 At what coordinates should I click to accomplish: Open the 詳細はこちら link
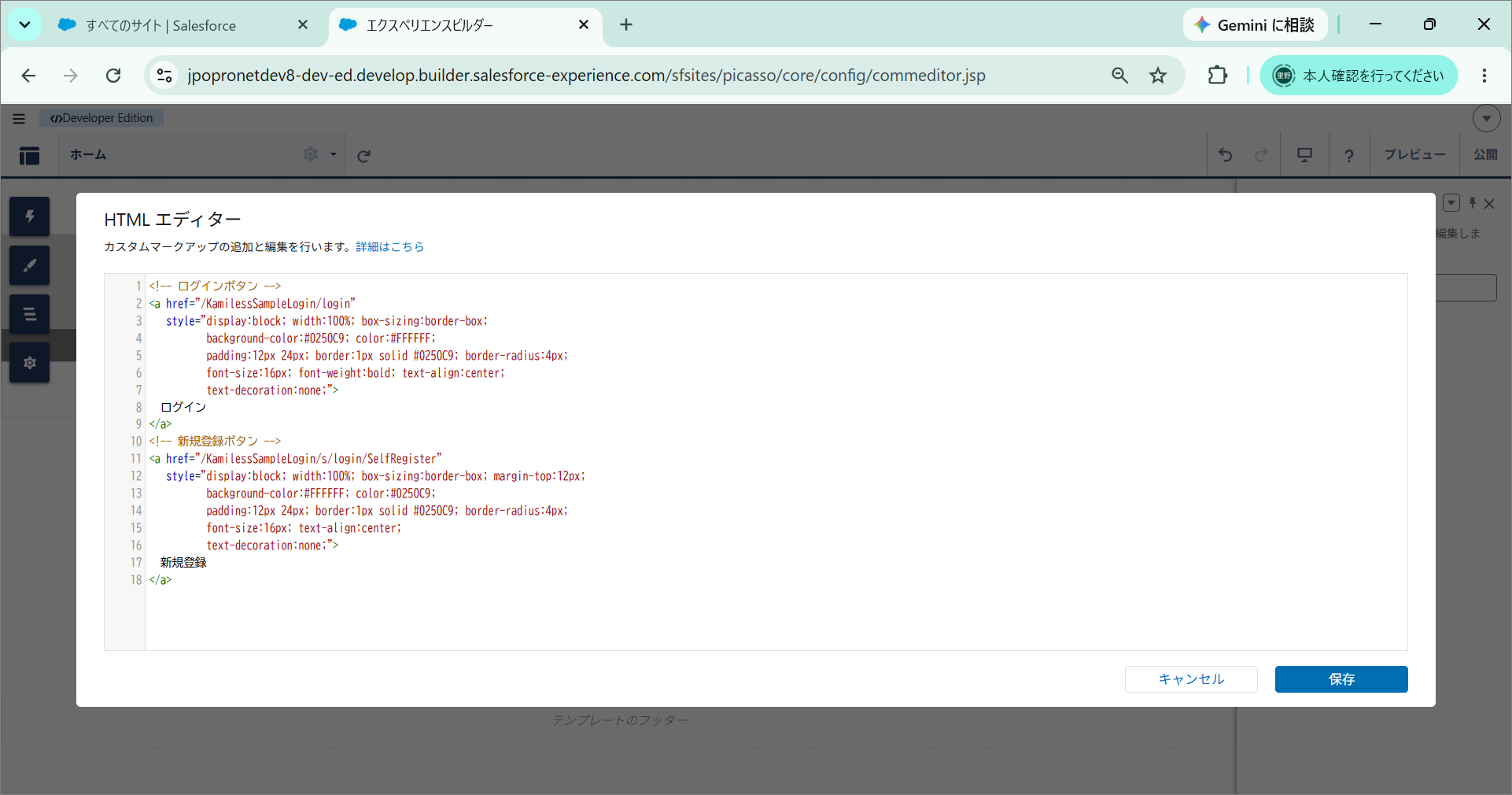(x=390, y=246)
